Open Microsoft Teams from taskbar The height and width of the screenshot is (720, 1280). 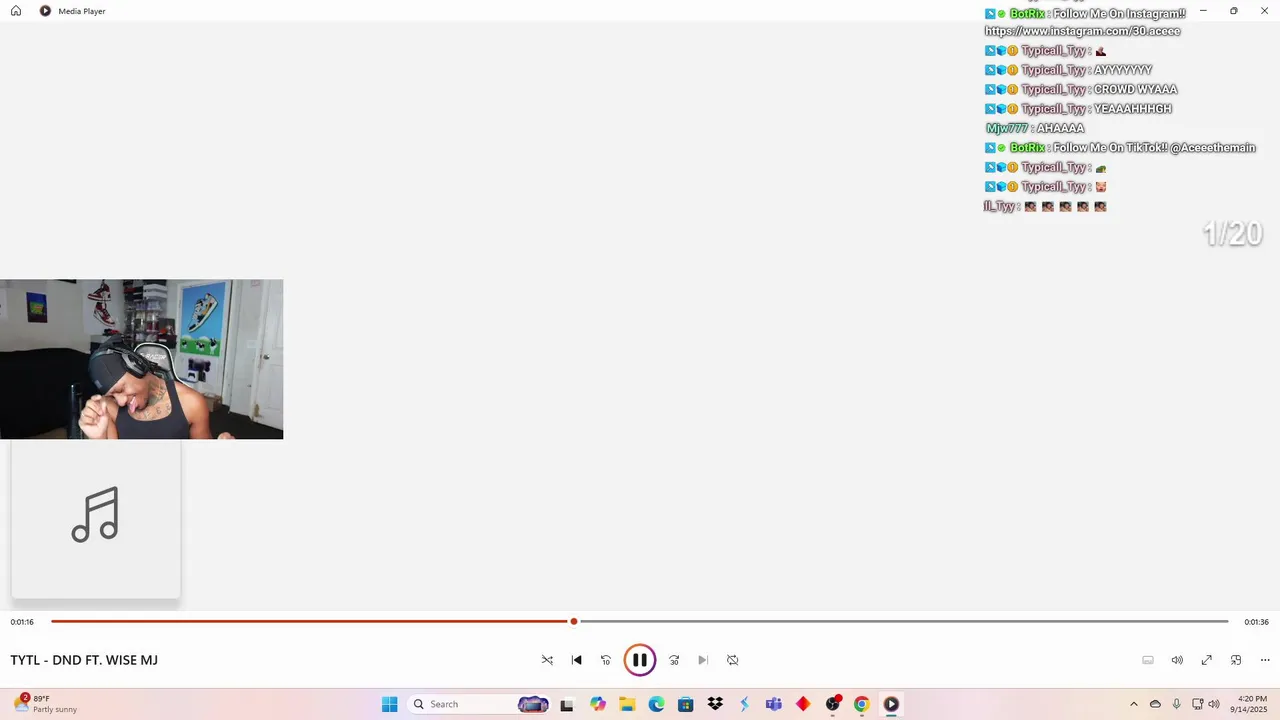click(773, 704)
